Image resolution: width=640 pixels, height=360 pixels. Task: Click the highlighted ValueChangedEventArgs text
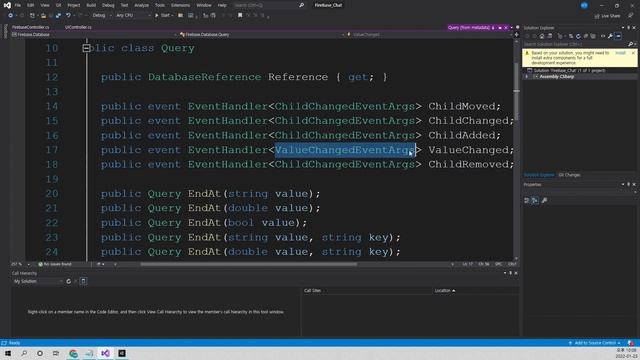345,150
